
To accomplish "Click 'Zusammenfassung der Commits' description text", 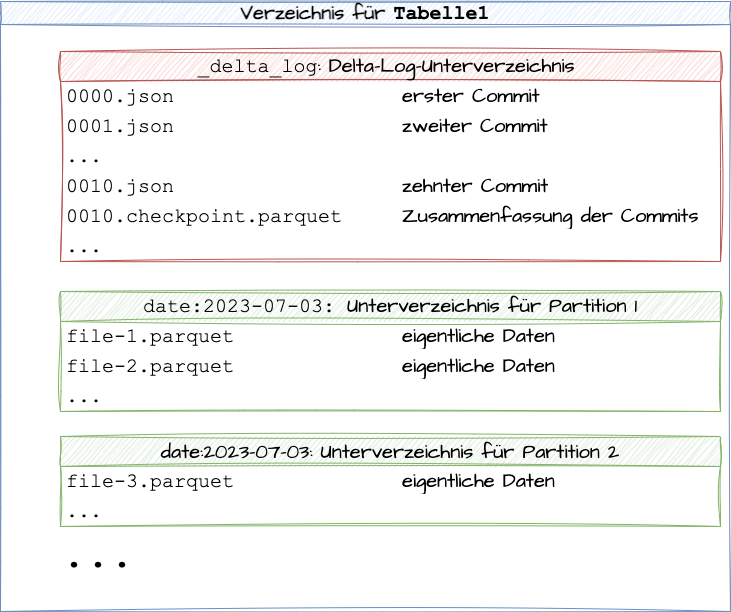I will (x=549, y=217).
